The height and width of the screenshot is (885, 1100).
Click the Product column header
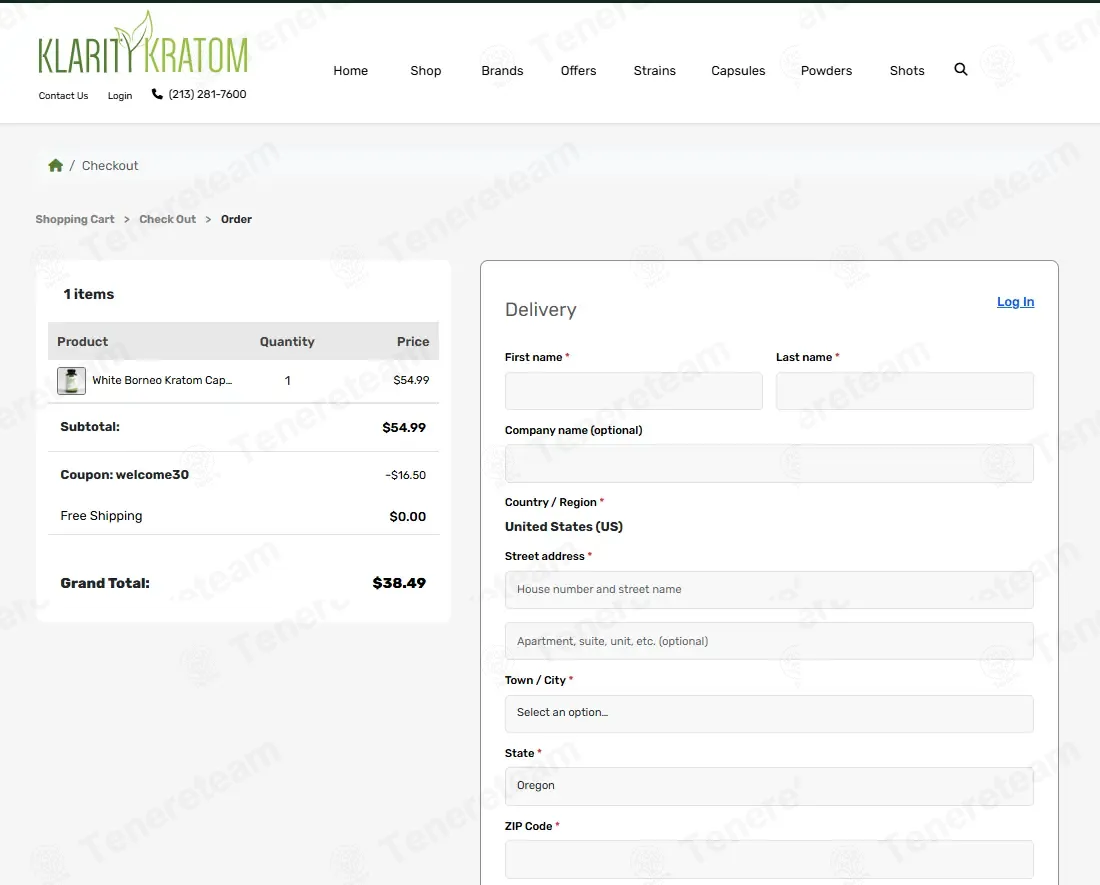click(x=82, y=342)
